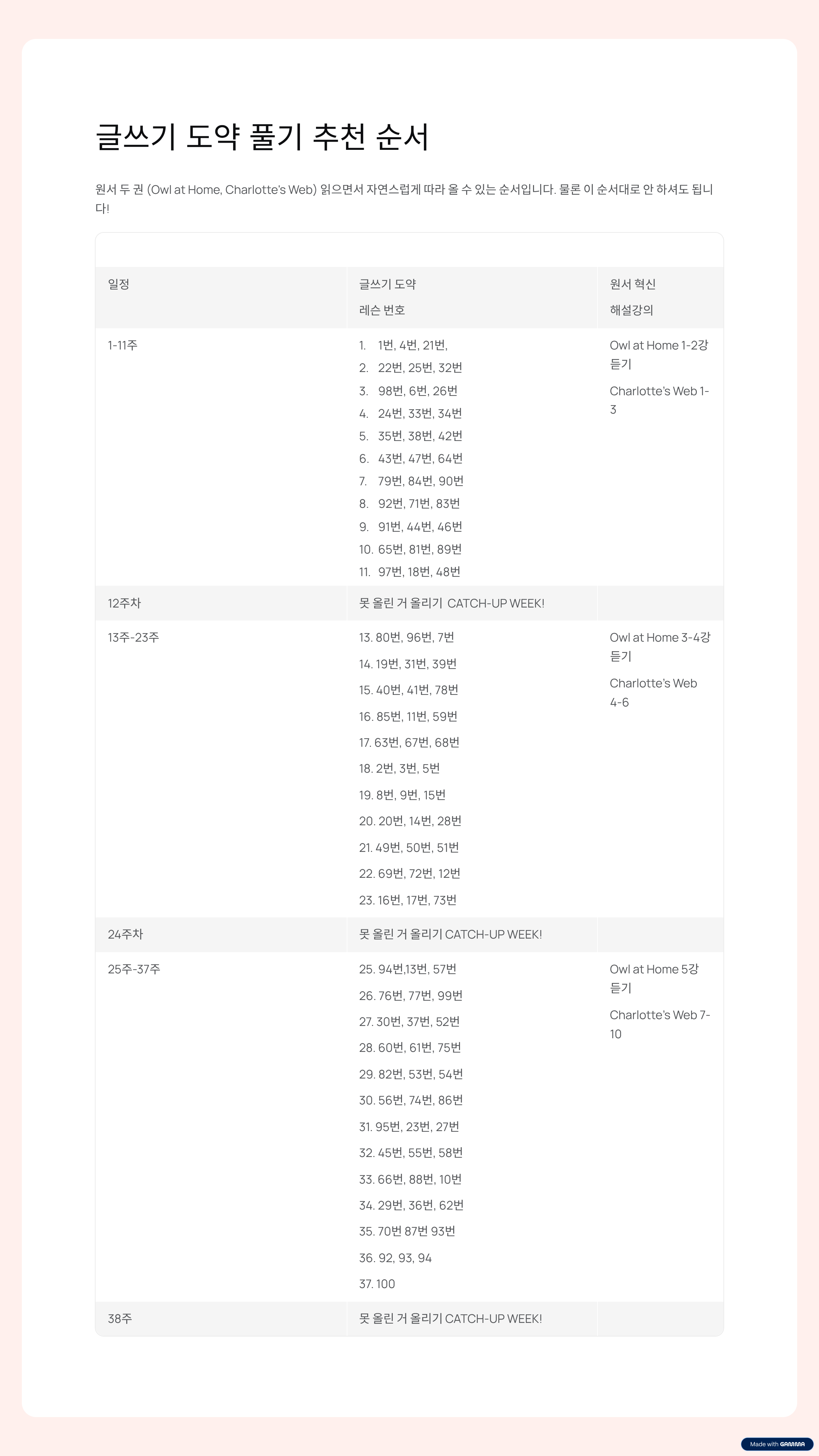Image resolution: width=819 pixels, height=1456 pixels.
Task: Click list item 98번, 6번, 26번
Action: pyautogui.click(x=418, y=390)
